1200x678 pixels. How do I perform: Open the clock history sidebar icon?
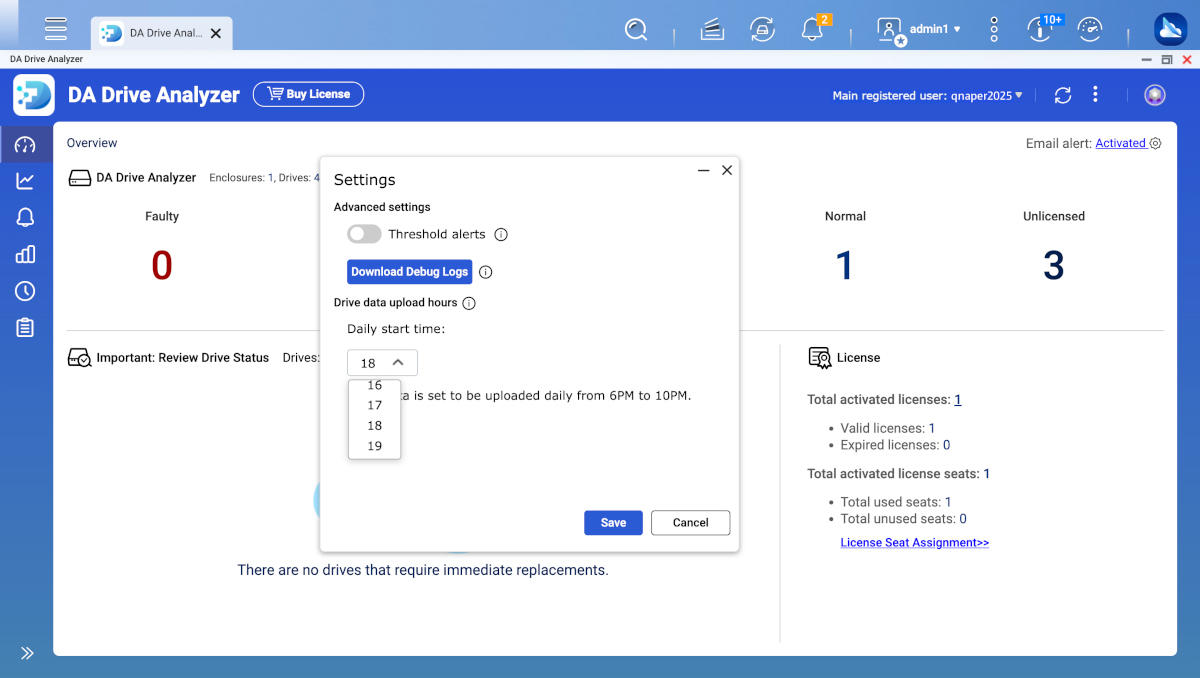[x=25, y=291]
